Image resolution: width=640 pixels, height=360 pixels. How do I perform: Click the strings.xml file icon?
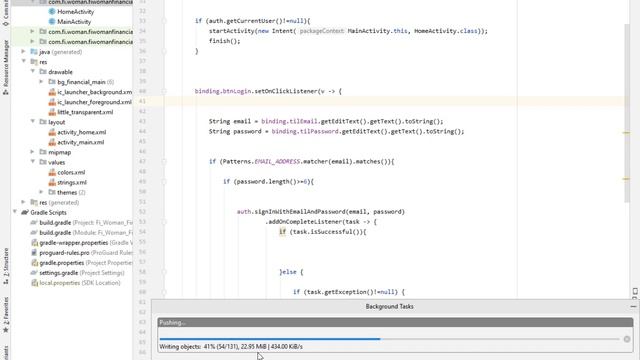tap(52, 182)
